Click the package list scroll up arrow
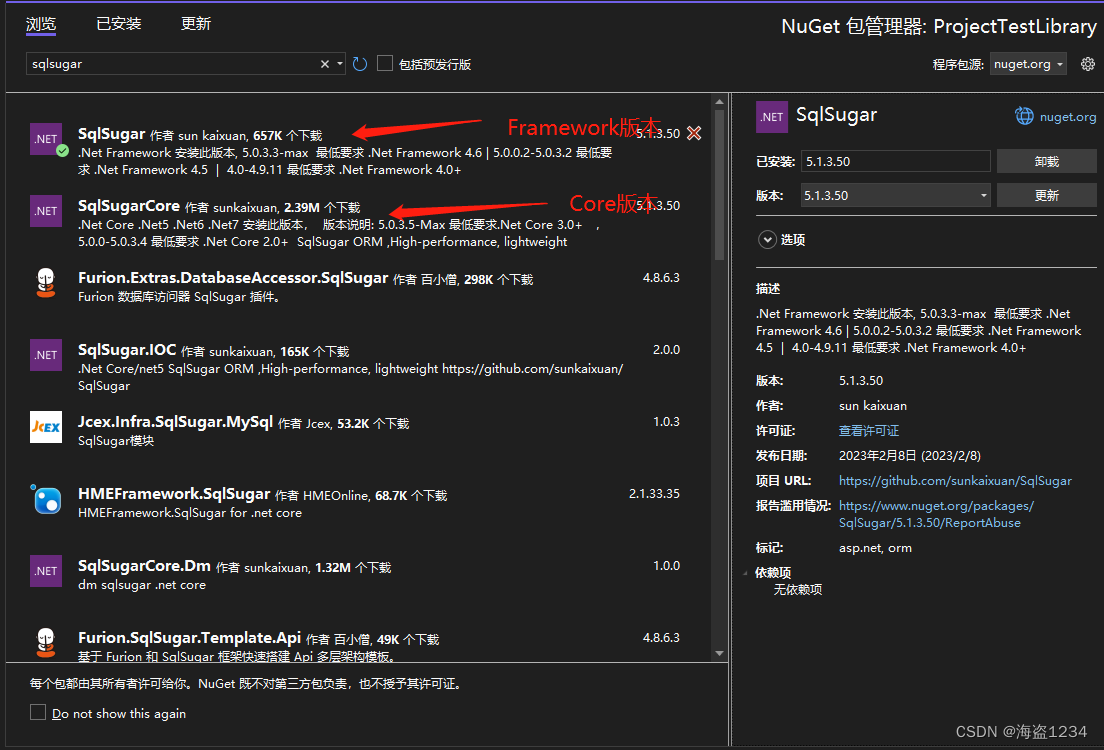This screenshot has height=750, width=1104. 719,102
